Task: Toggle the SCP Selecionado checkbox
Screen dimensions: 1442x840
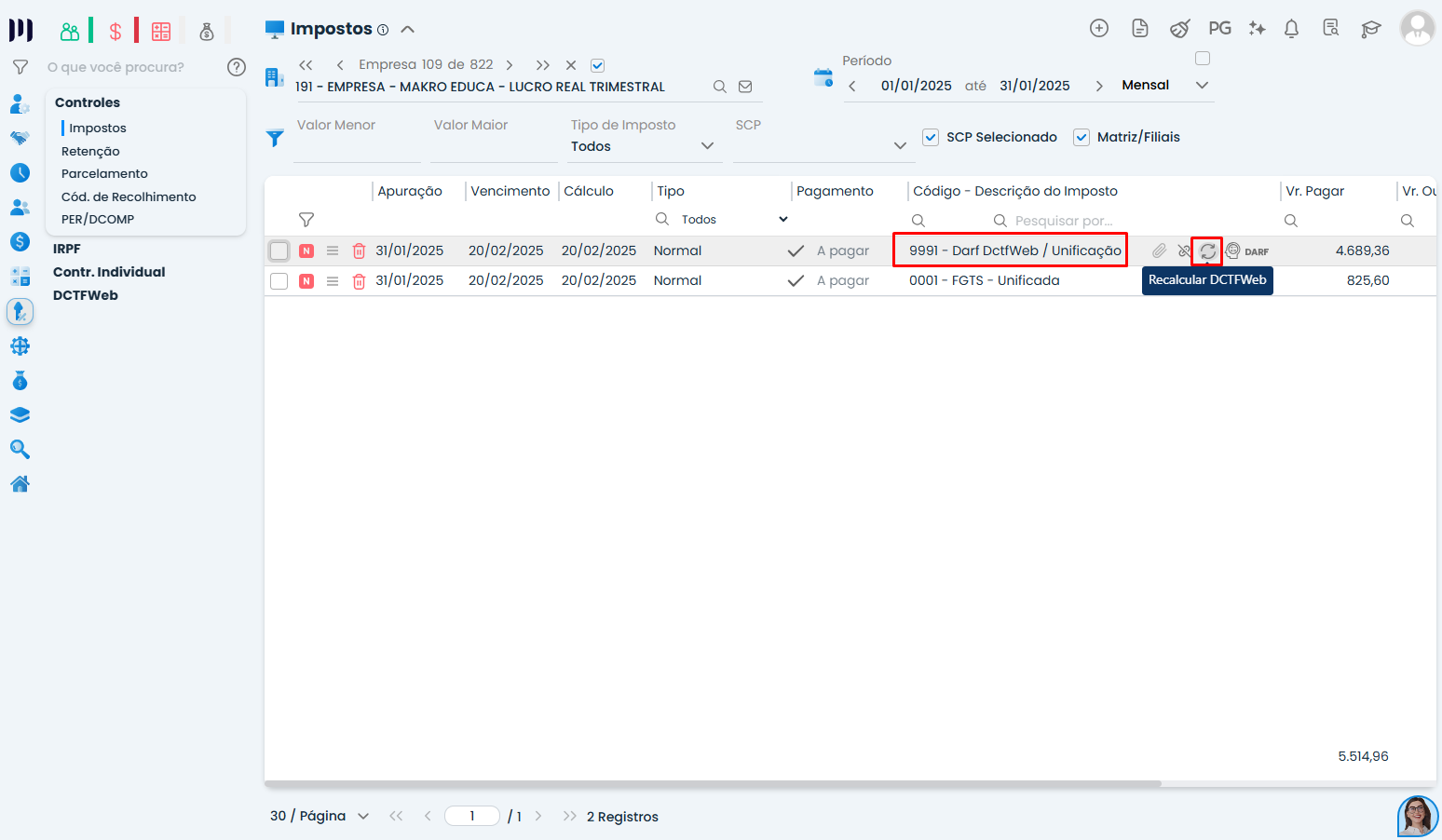Action: tap(931, 138)
